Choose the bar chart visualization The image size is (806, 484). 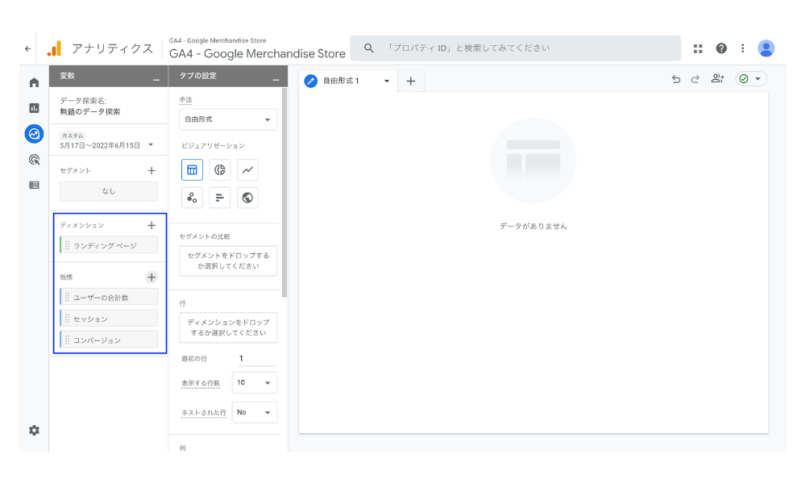tap(220, 198)
